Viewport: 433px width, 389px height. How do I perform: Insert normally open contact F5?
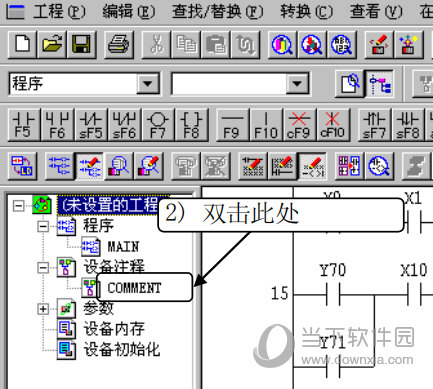pyautogui.click(x=24, y=125)
